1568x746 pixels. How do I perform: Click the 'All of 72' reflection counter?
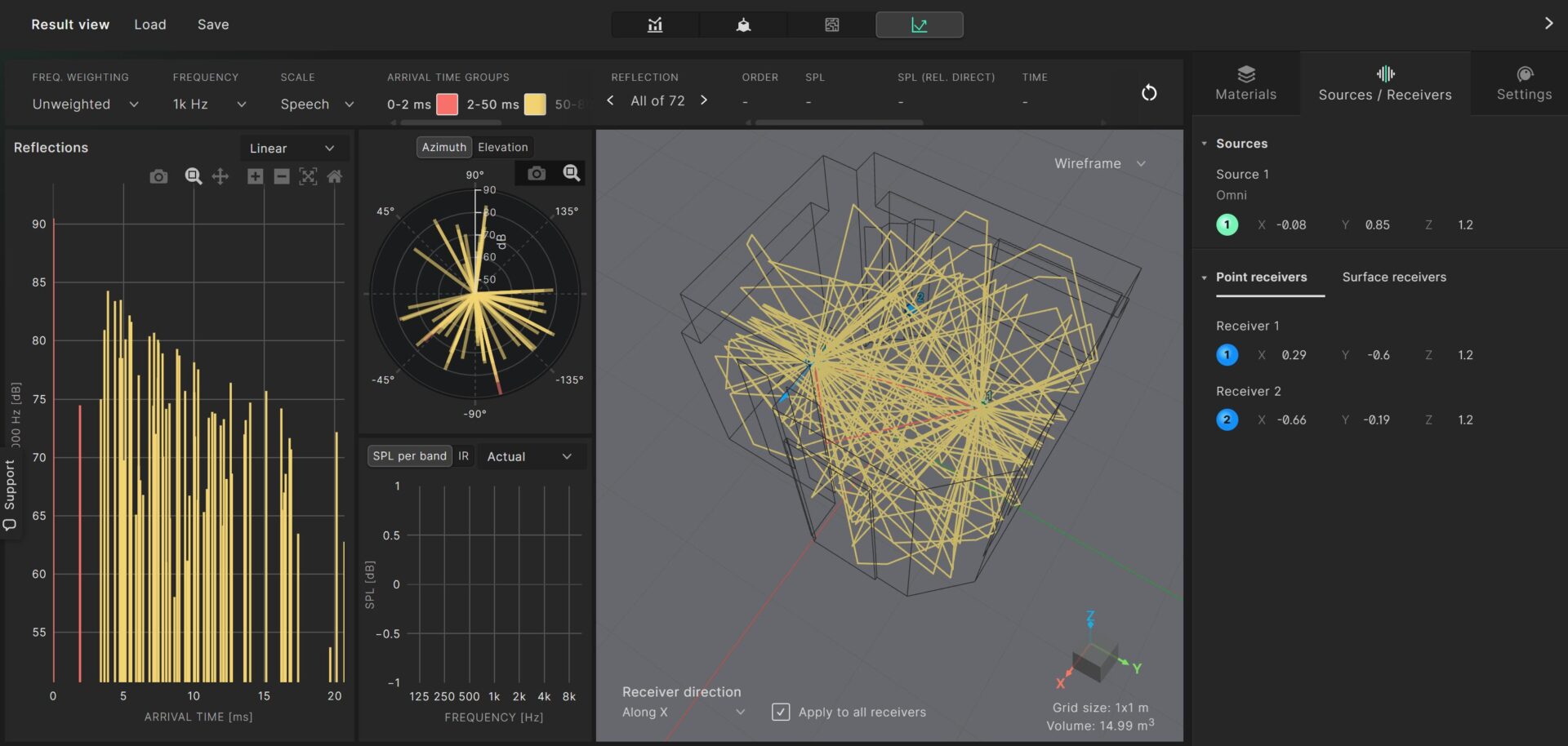(x=657, y=101)
